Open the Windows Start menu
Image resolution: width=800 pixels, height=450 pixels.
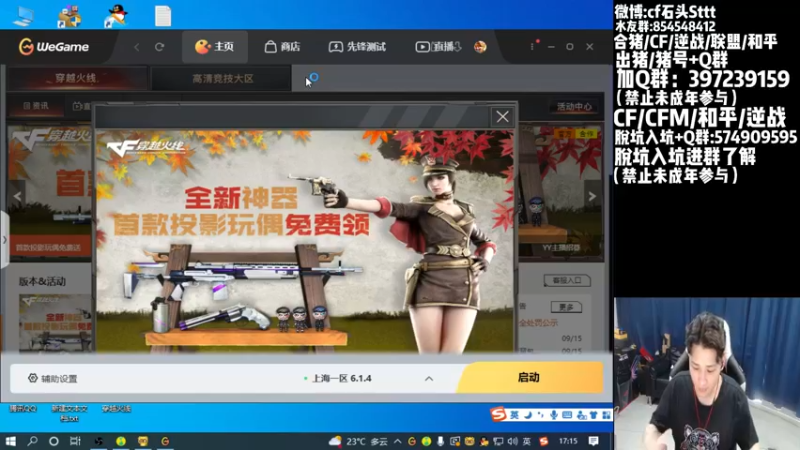click(10, 441)
